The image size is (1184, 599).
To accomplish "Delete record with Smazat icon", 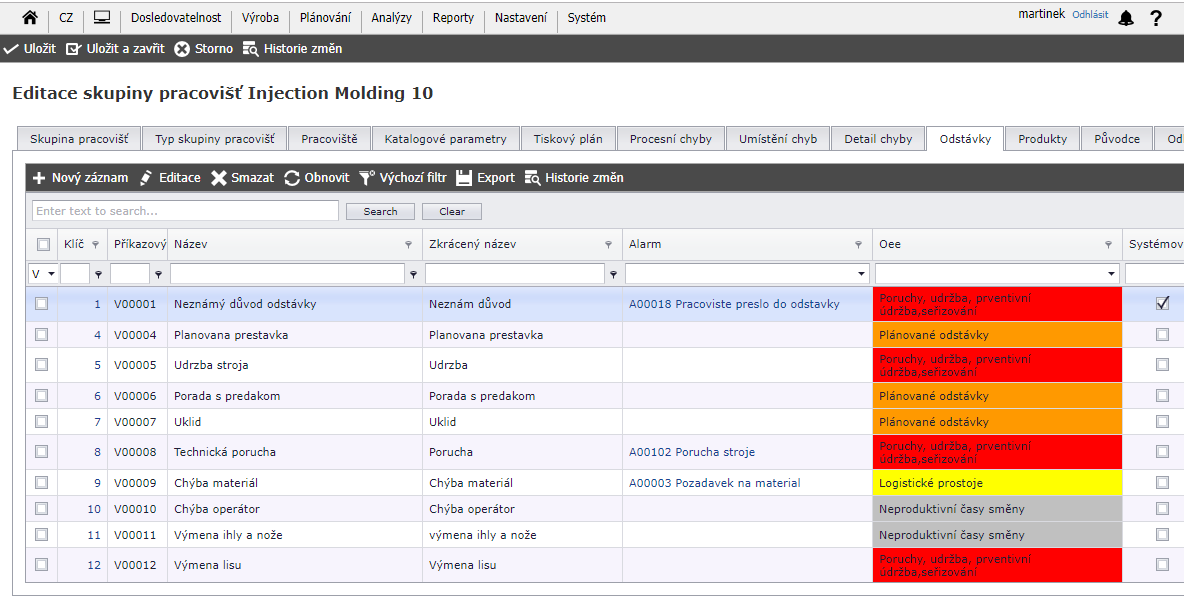I will (x=219, y=178).
